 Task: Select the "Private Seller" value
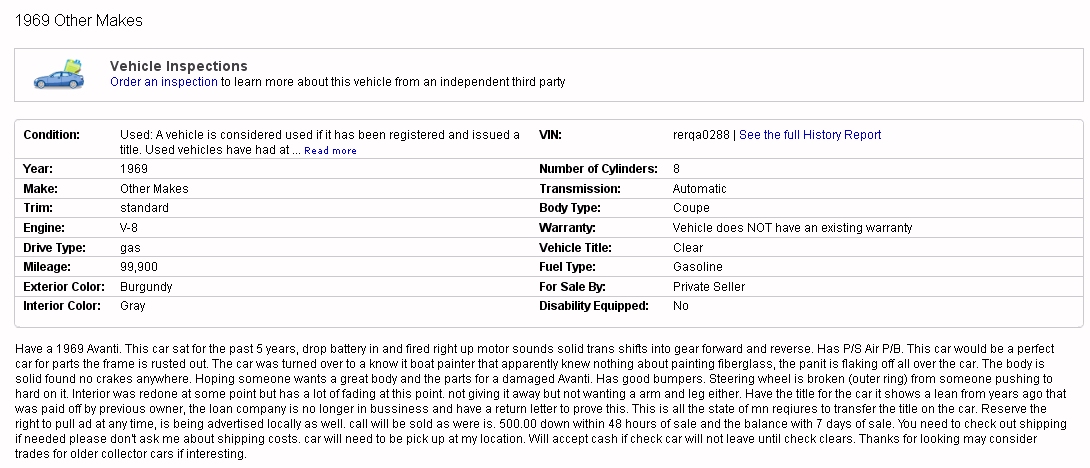[x=708, y=287]
